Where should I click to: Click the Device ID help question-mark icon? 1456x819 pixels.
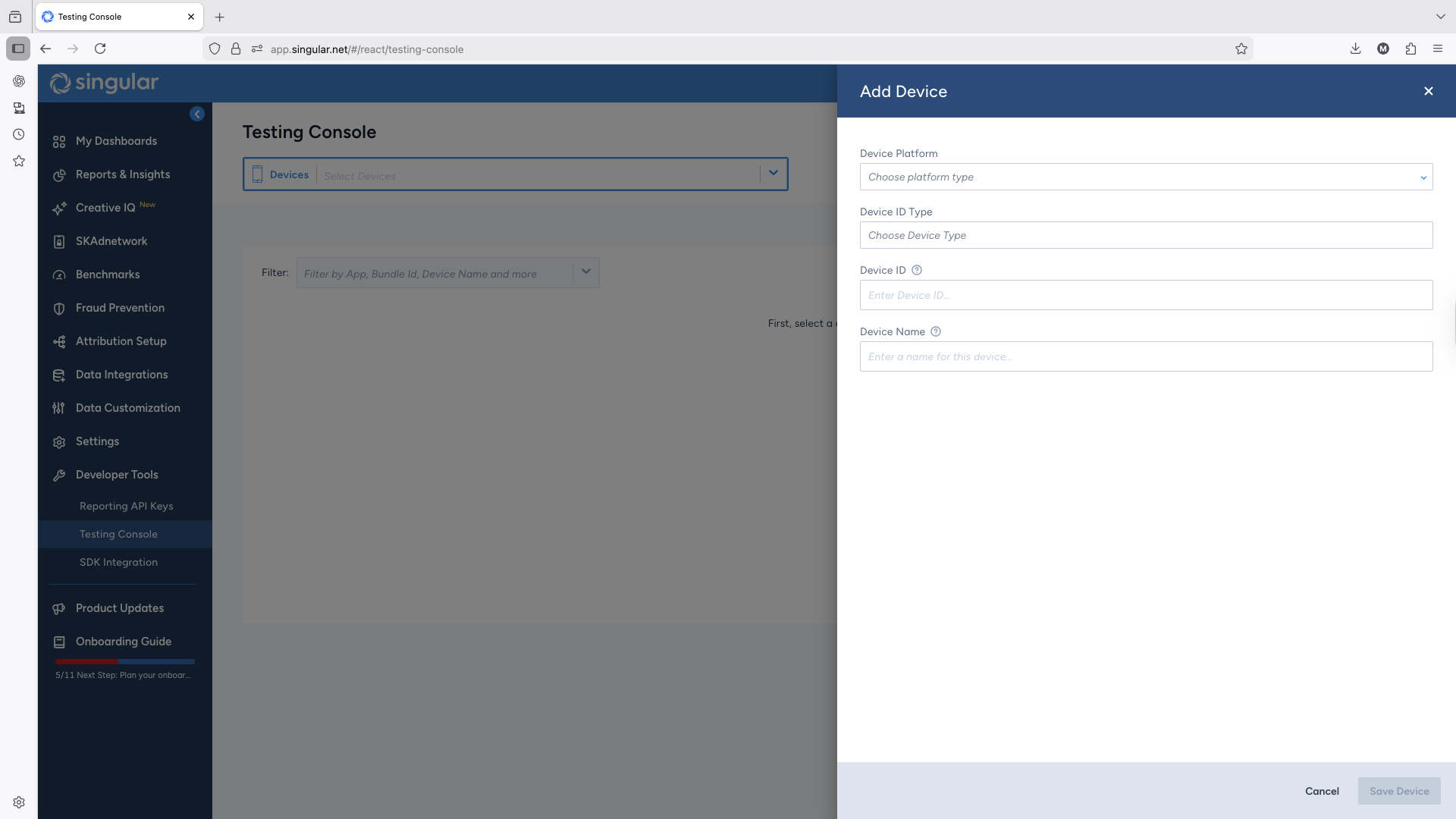tap(916, 270)
